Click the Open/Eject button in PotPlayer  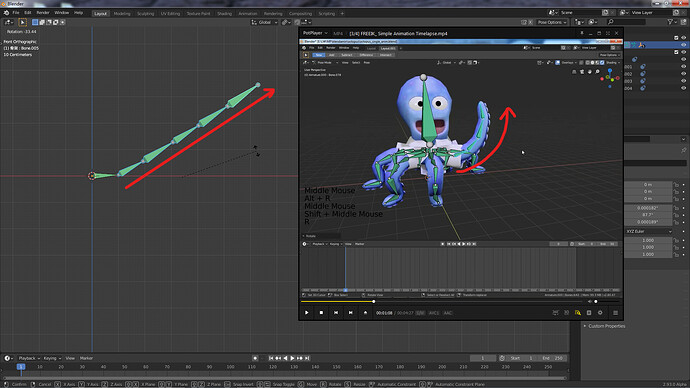[x=365, y=313]
